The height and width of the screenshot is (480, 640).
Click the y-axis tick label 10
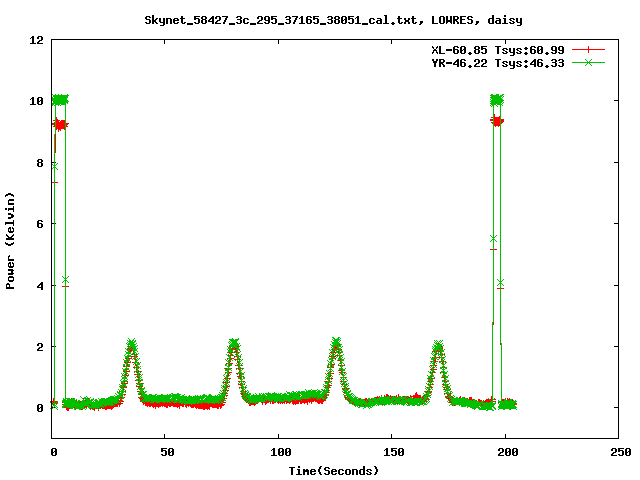tap(36, 101)
